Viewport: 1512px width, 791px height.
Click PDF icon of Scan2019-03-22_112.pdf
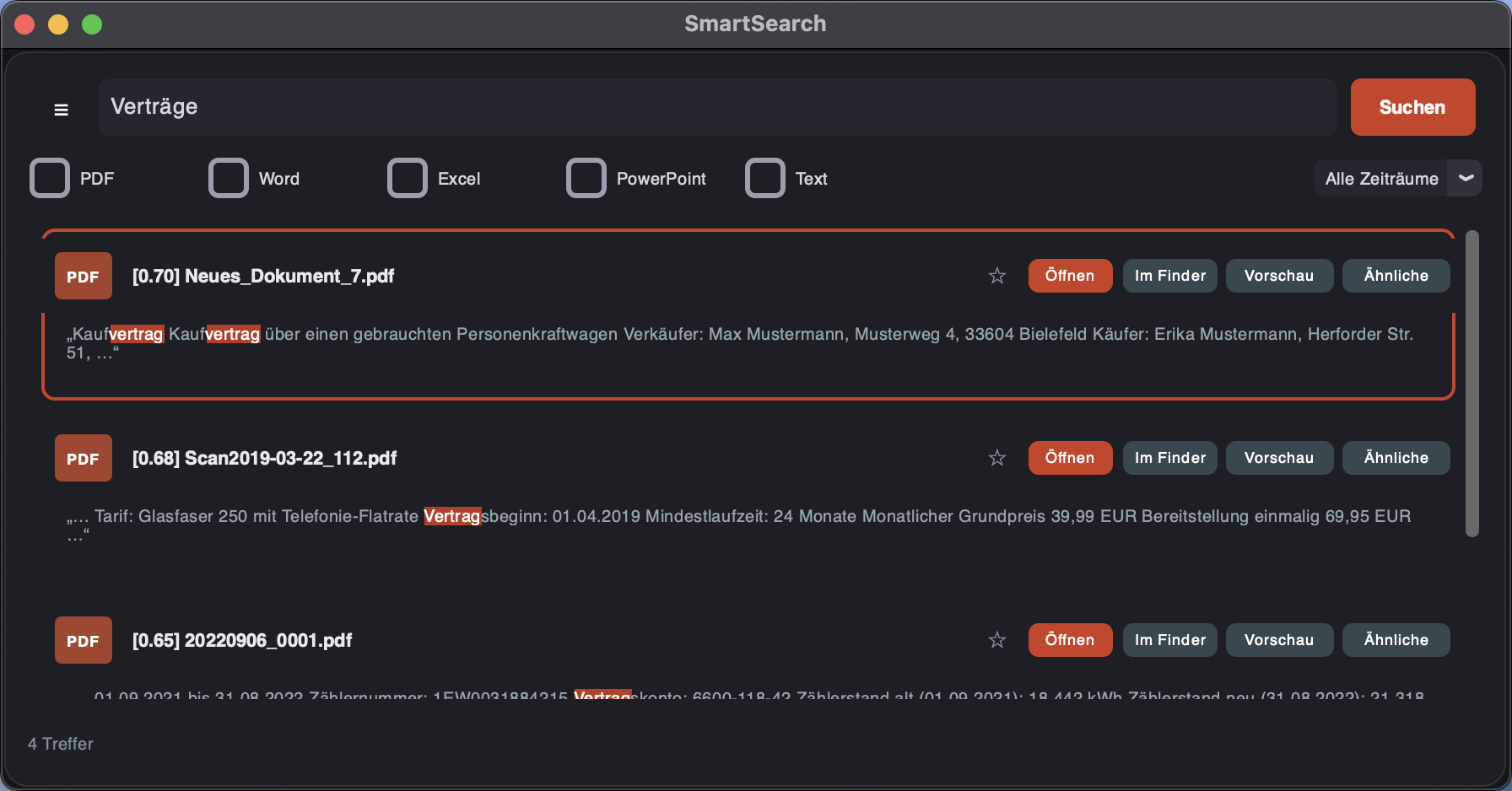coord(84,458)
